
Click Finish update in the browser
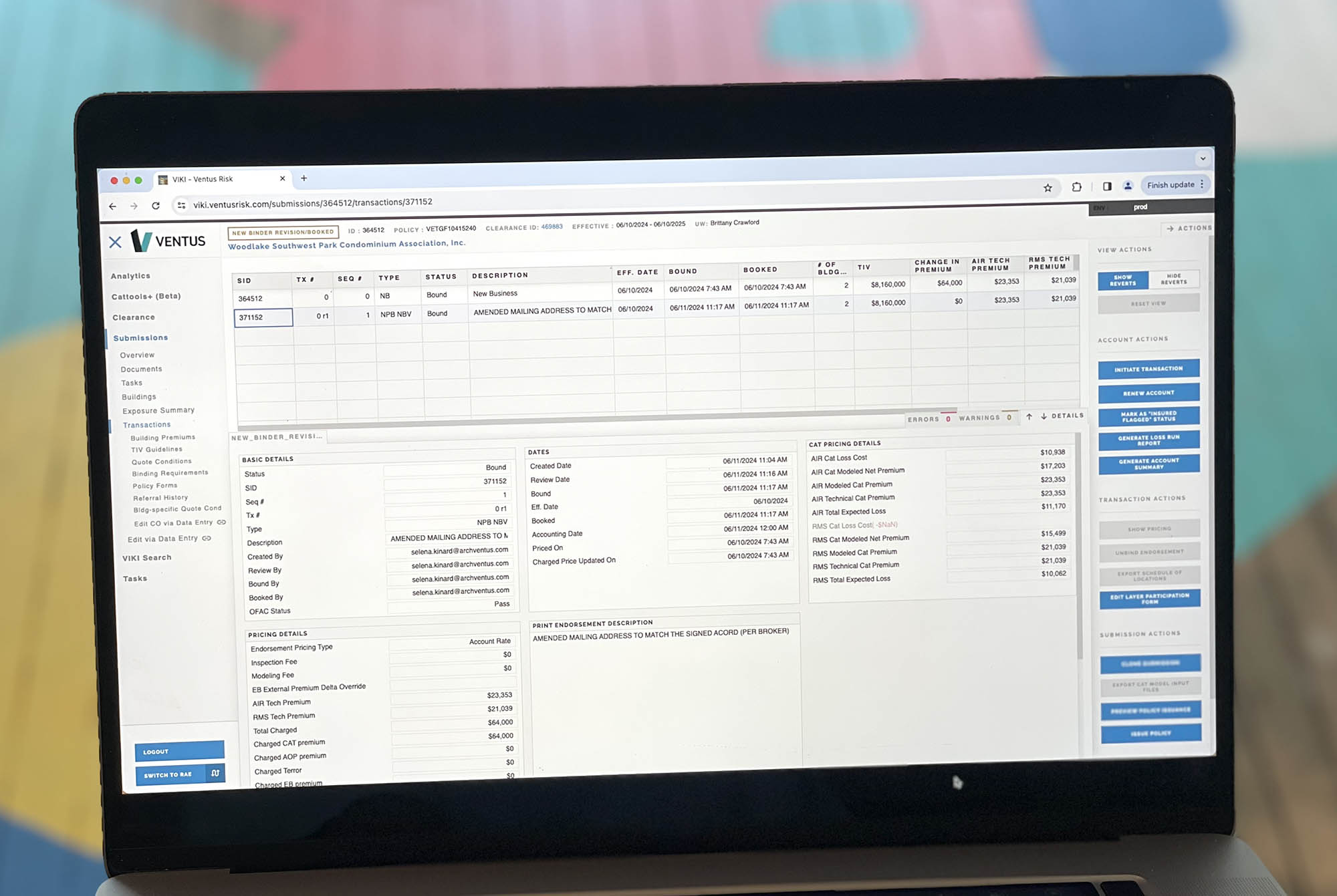click(1171, 184)
